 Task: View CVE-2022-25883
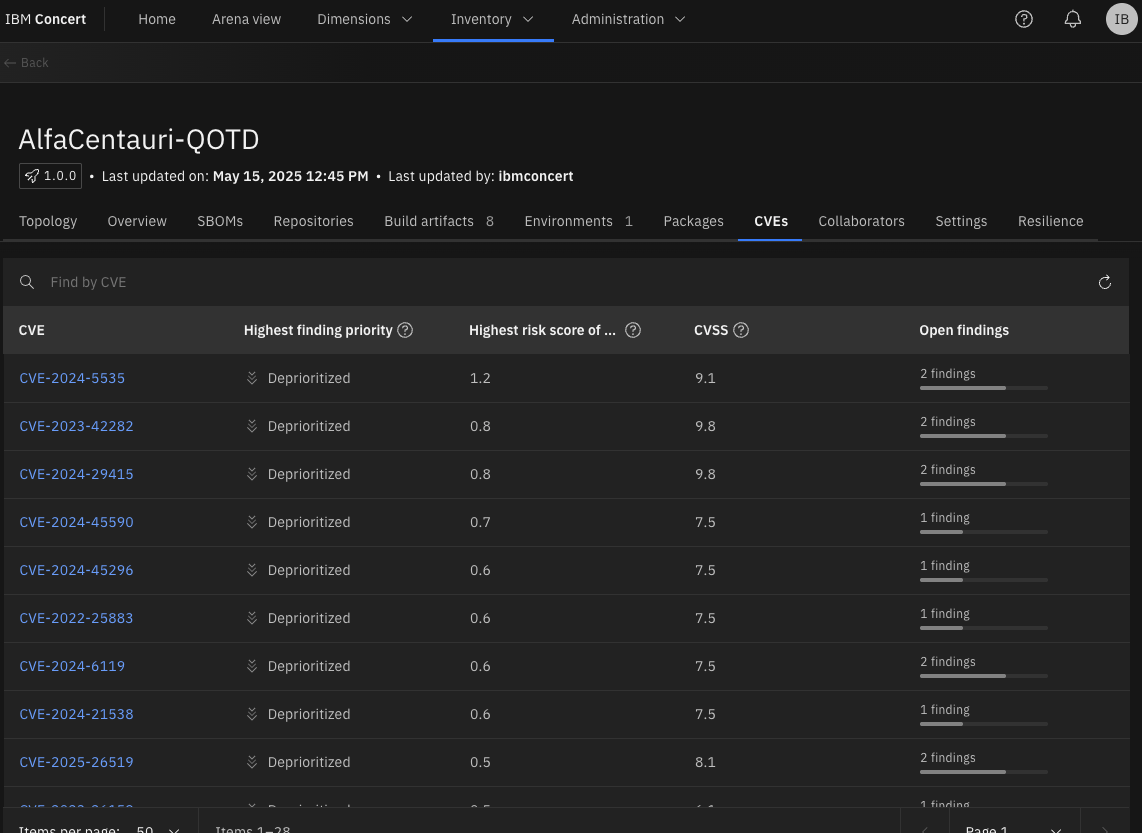pyautogui.click(x=76, y=618)
